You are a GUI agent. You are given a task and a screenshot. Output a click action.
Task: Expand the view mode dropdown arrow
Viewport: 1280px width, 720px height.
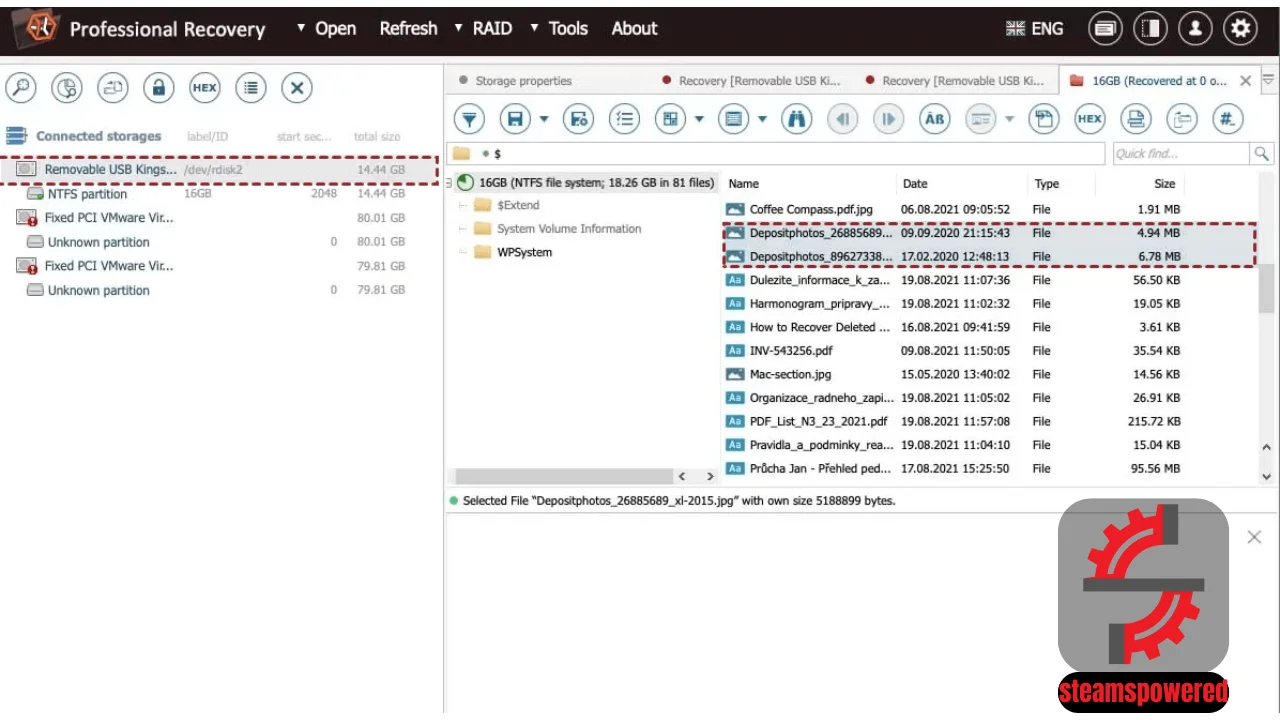[x=699, y=120]
